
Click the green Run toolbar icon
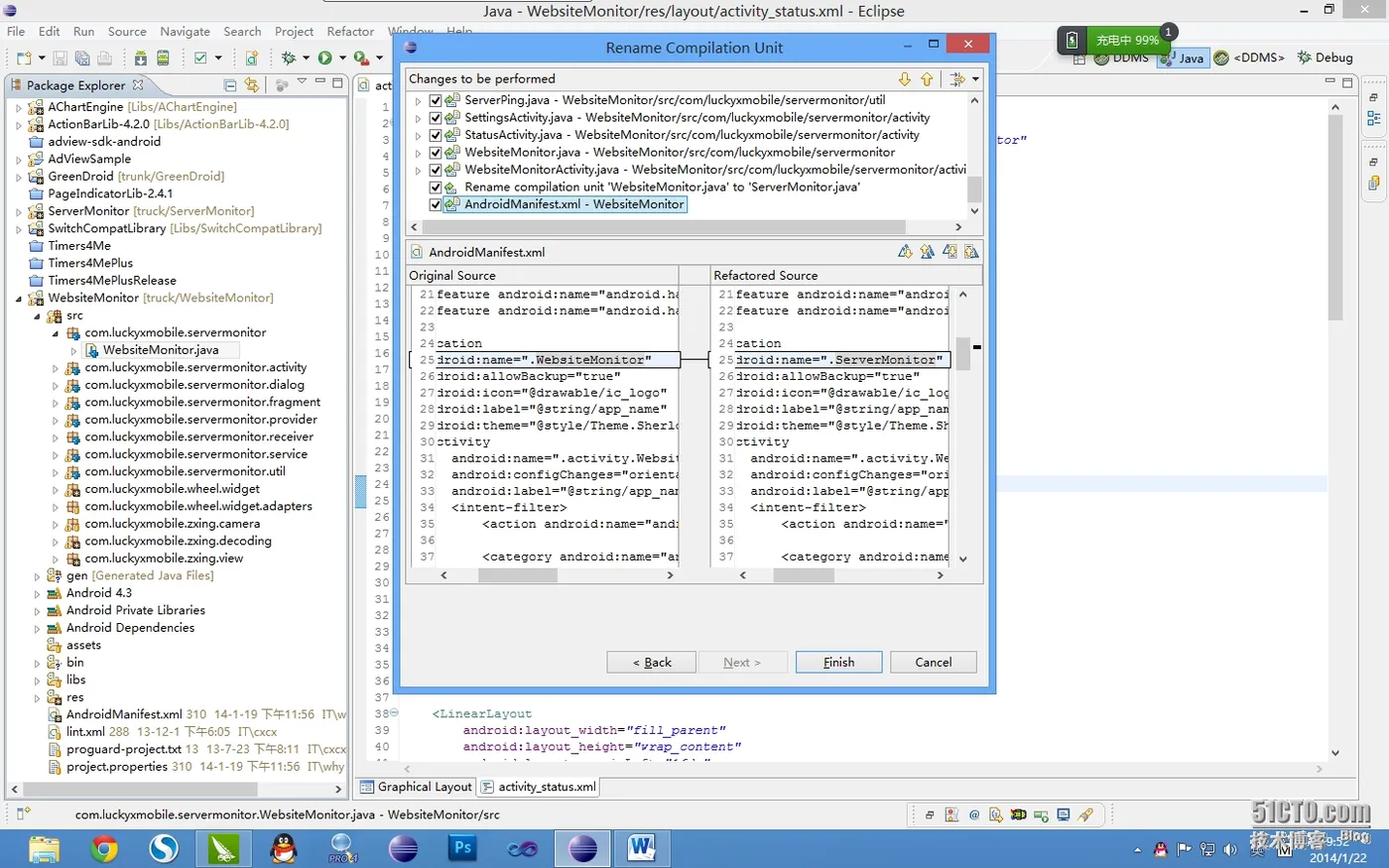(324, 59)
